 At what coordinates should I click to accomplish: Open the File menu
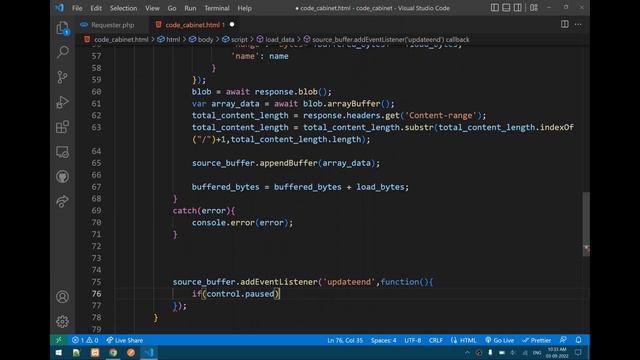[x=77, y=8]
